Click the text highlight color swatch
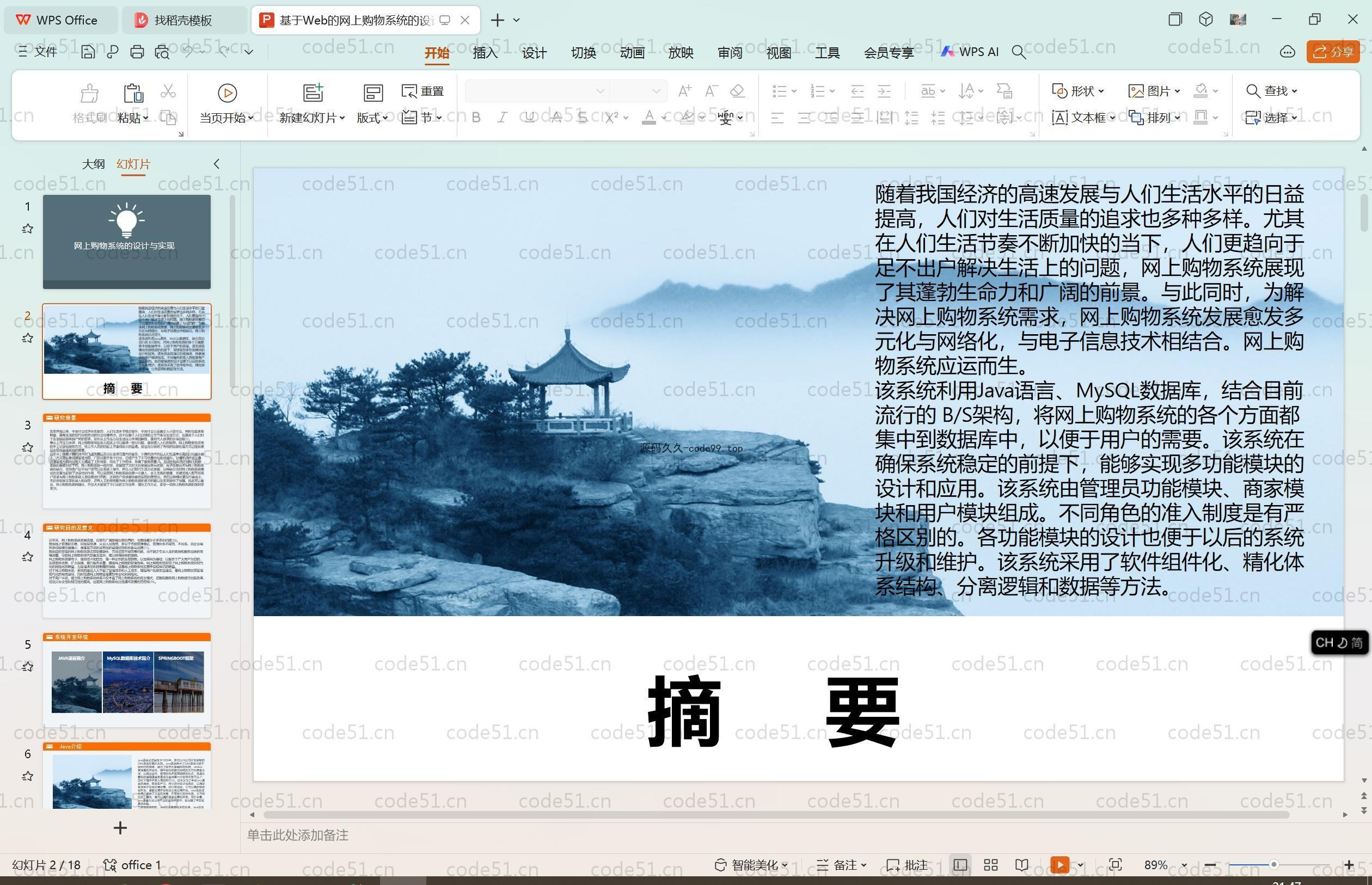 [x=687, y=118]
